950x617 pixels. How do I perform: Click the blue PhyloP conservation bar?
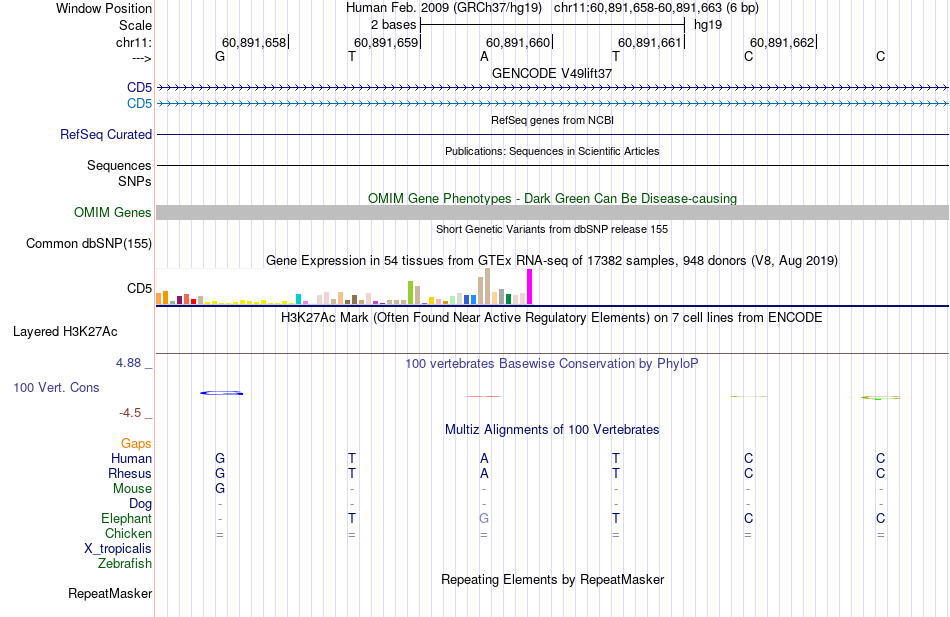click(x=222, y=393)
